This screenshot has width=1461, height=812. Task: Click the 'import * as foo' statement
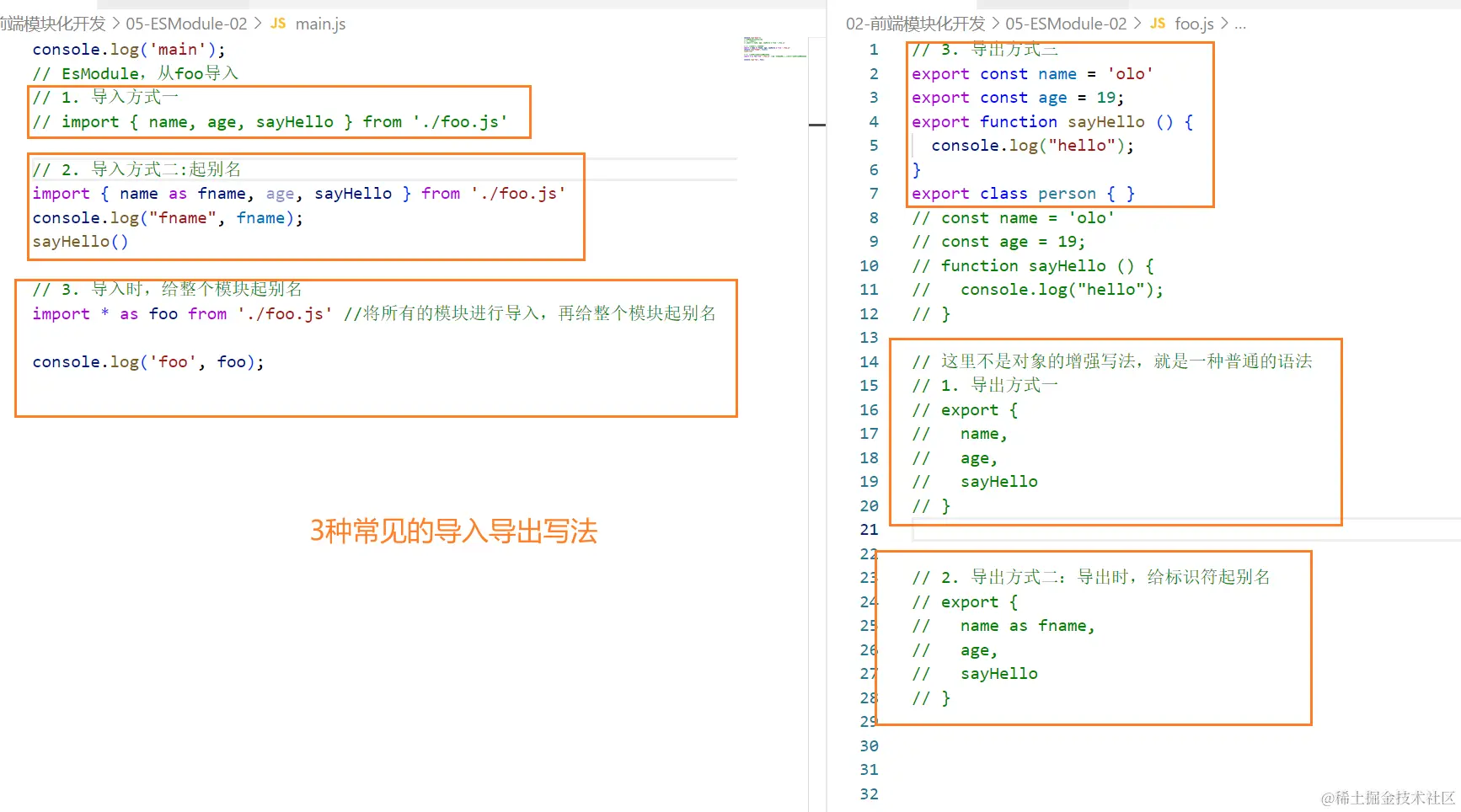pos(182,313)
